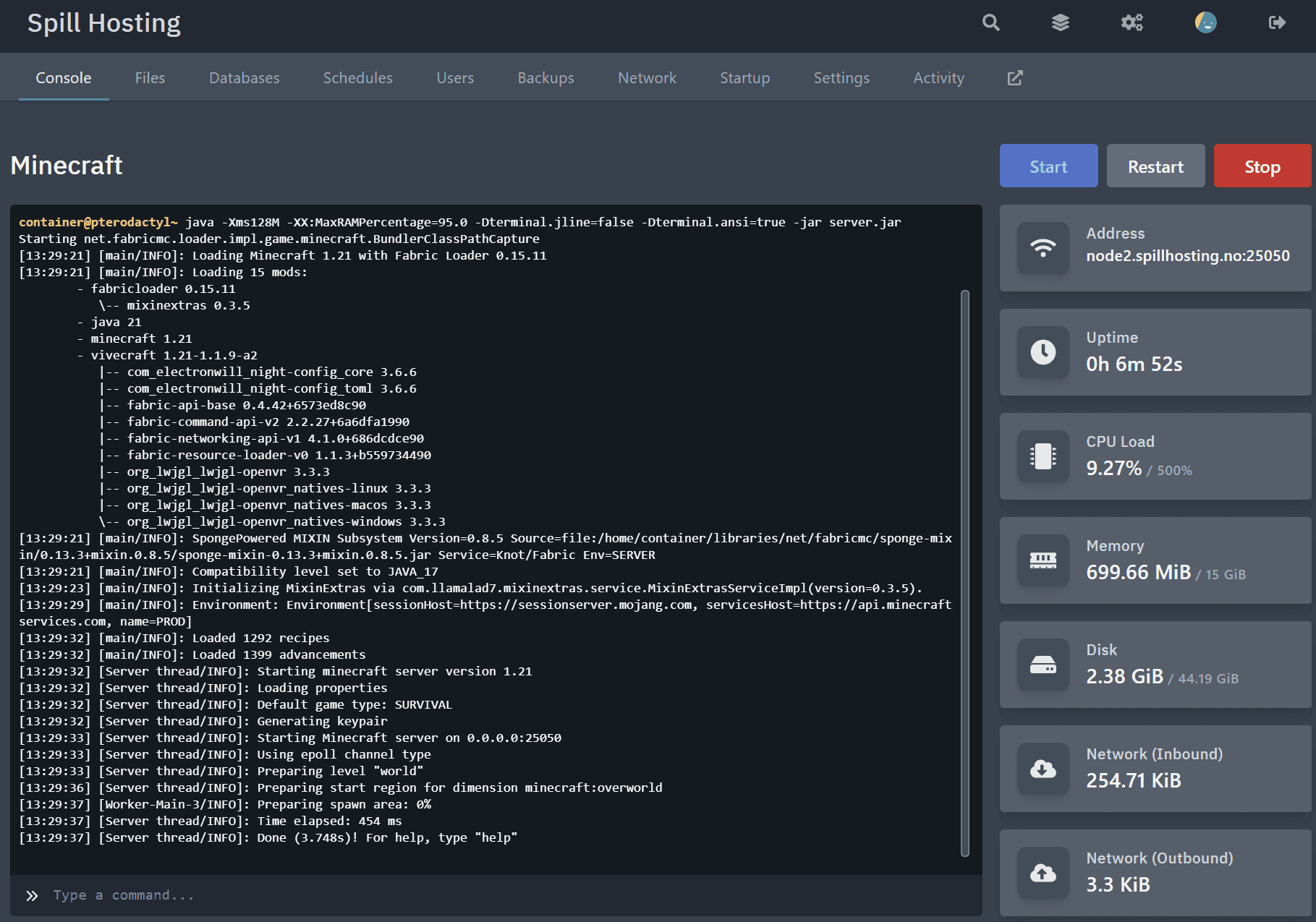
Task: Click the Address wifi icon
Action: (x=1043, y=248)
